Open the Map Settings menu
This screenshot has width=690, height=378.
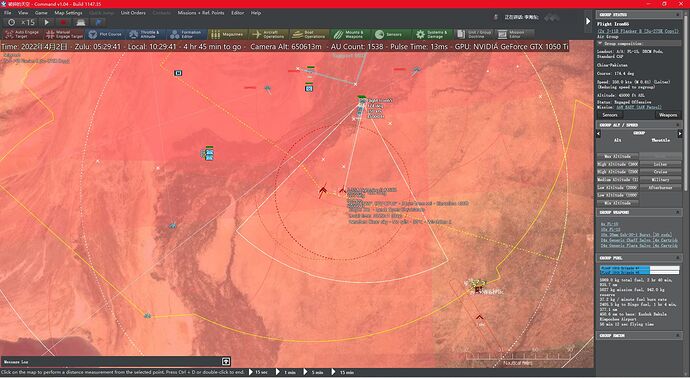68,13
